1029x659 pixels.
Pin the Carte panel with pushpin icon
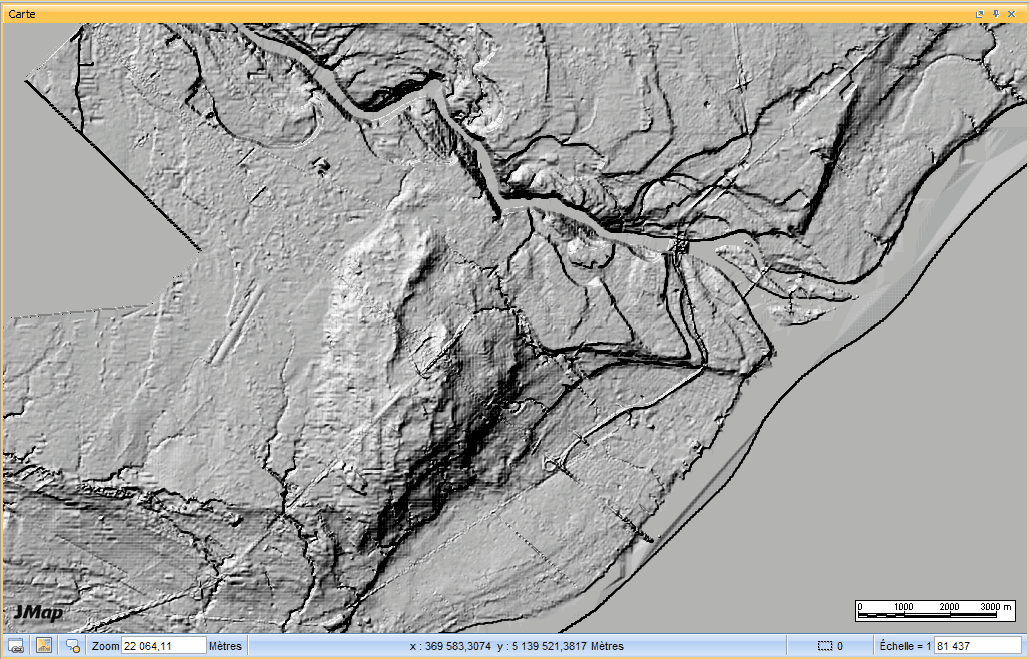(996, 14)
